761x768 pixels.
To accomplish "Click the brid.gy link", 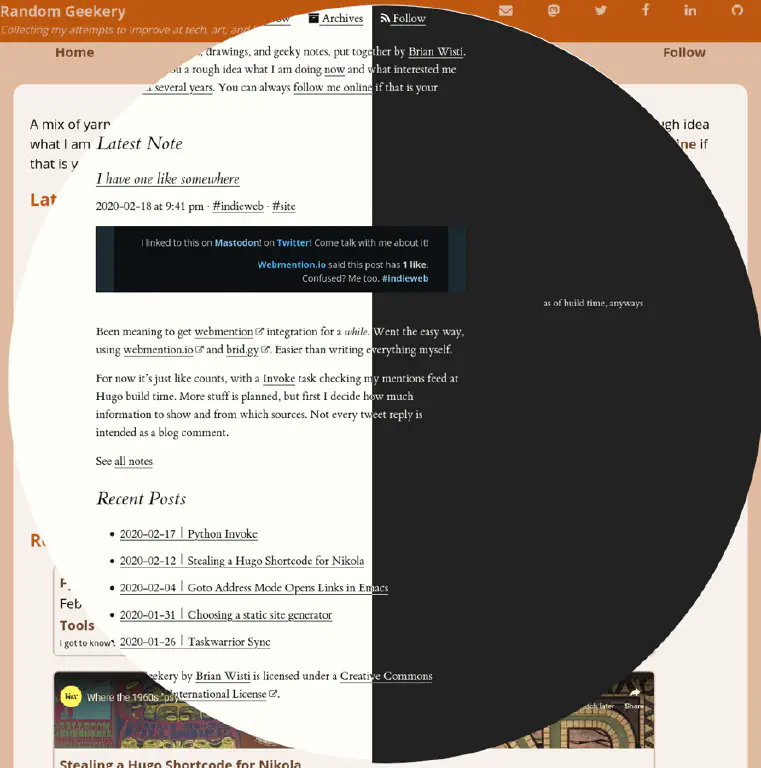I will pos(242,350).
